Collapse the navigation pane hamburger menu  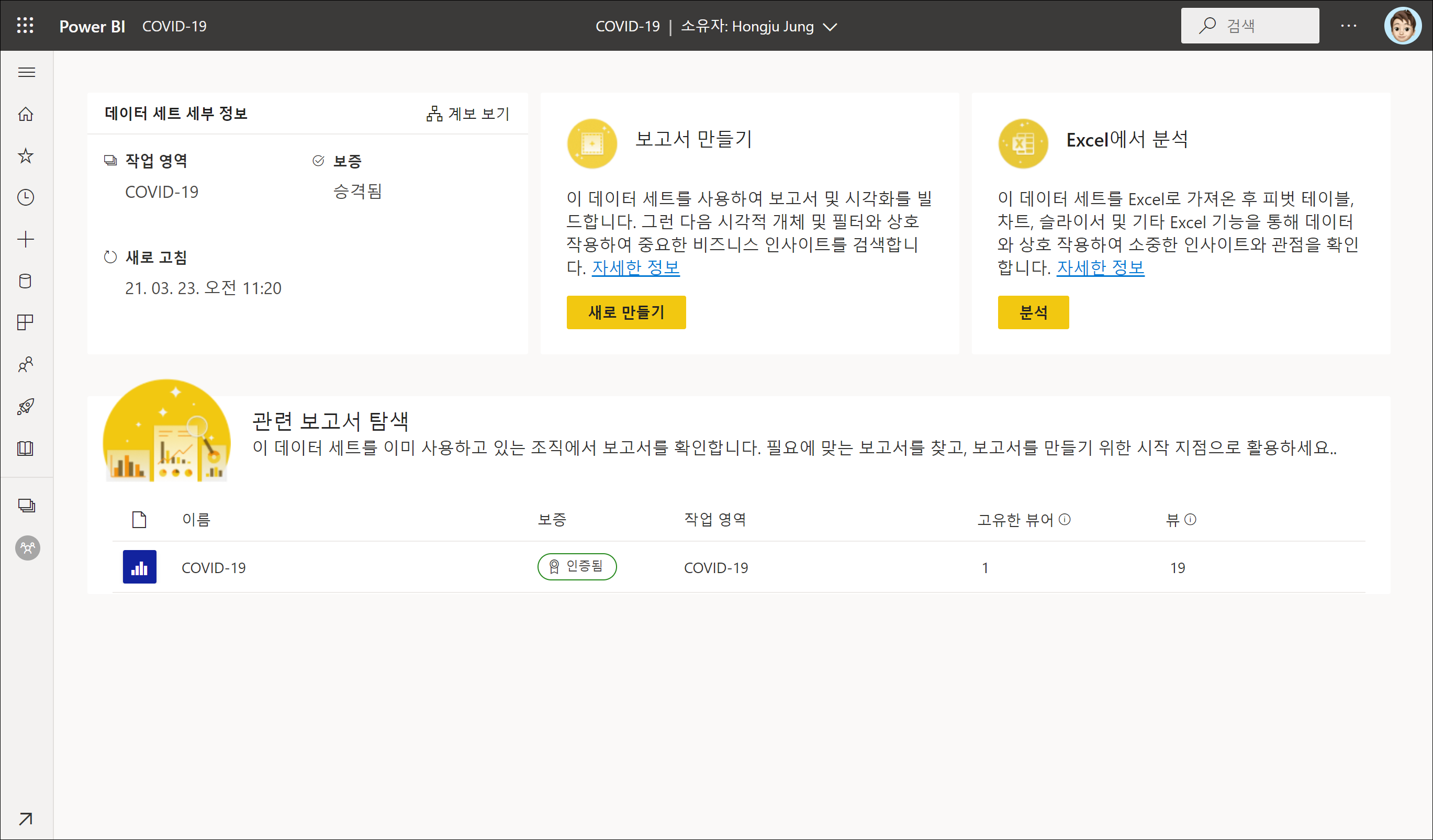26,72
